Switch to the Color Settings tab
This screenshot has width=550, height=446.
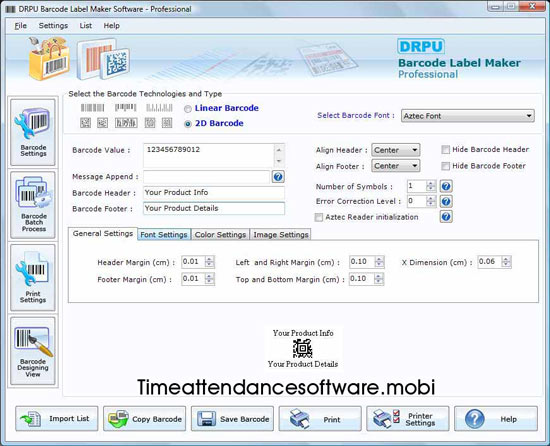[x=220, y=235]
